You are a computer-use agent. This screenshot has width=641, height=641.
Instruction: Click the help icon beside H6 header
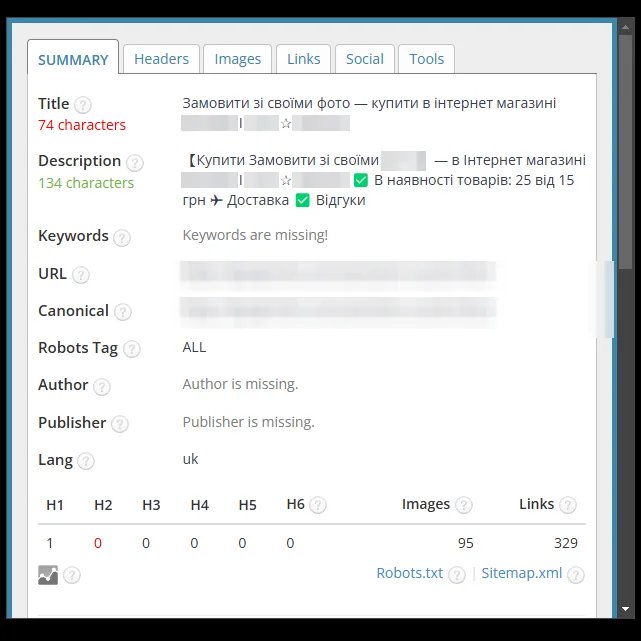pyautogui.click(x=318, y=505)
